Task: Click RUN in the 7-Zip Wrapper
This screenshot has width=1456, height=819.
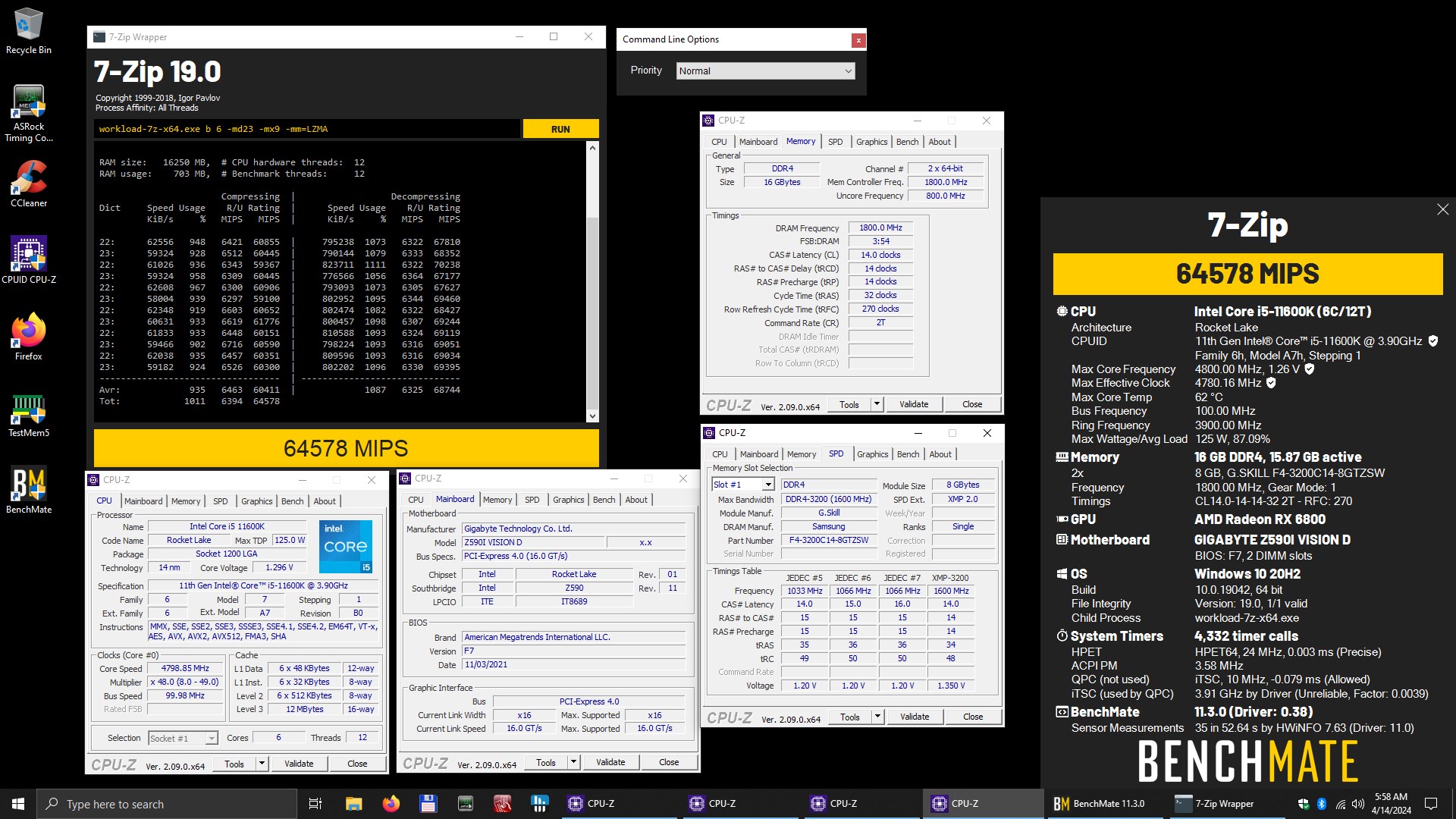Action: click(560, 129)
